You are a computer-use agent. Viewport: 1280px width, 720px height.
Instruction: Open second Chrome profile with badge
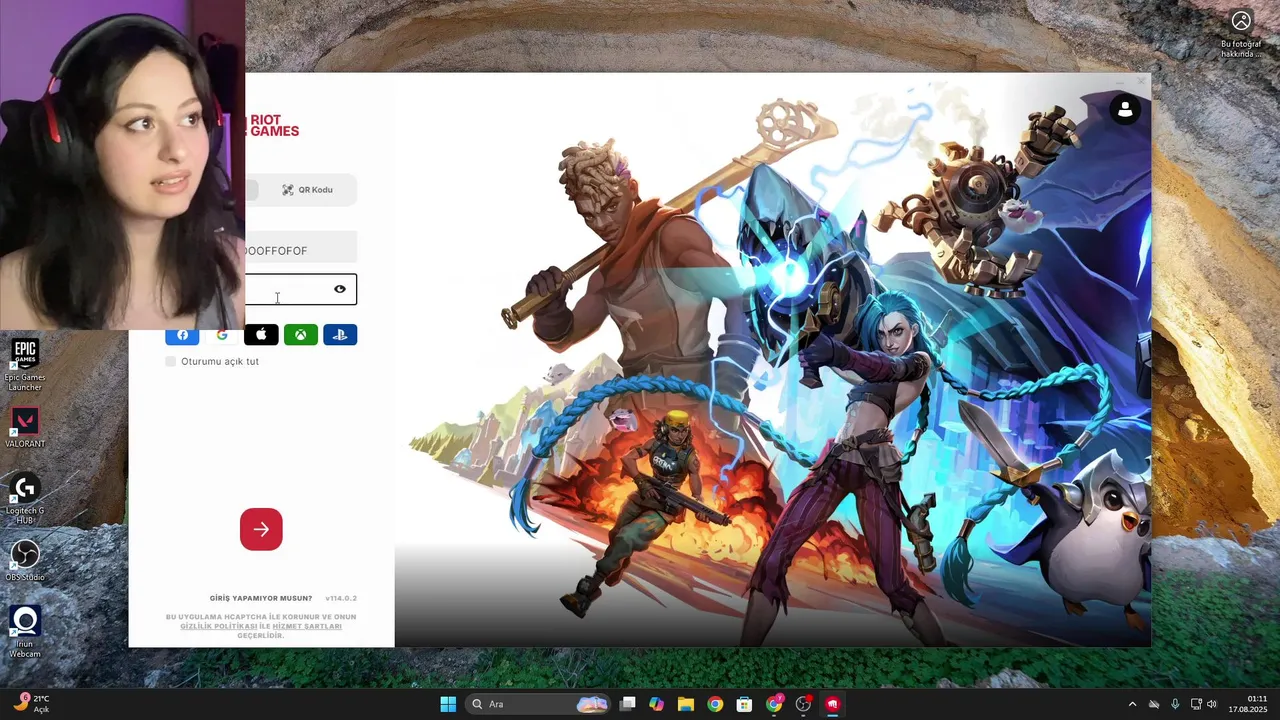pos(774,704)
